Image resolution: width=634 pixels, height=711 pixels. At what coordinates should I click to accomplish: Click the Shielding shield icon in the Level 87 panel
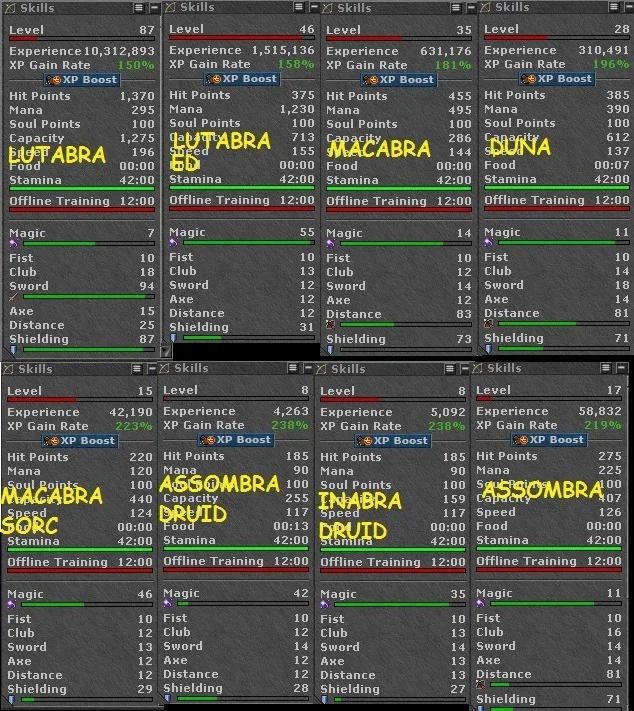(x=14, y=350)
